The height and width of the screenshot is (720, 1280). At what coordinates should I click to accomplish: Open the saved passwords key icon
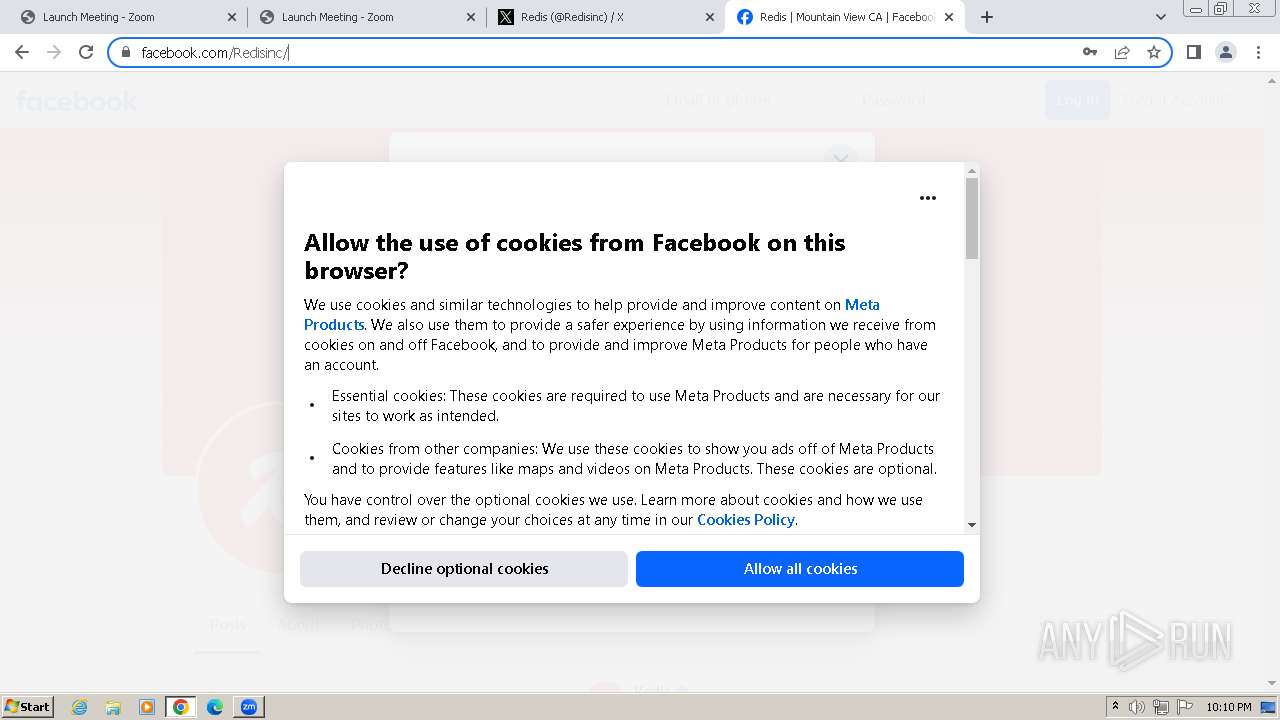1090,52
